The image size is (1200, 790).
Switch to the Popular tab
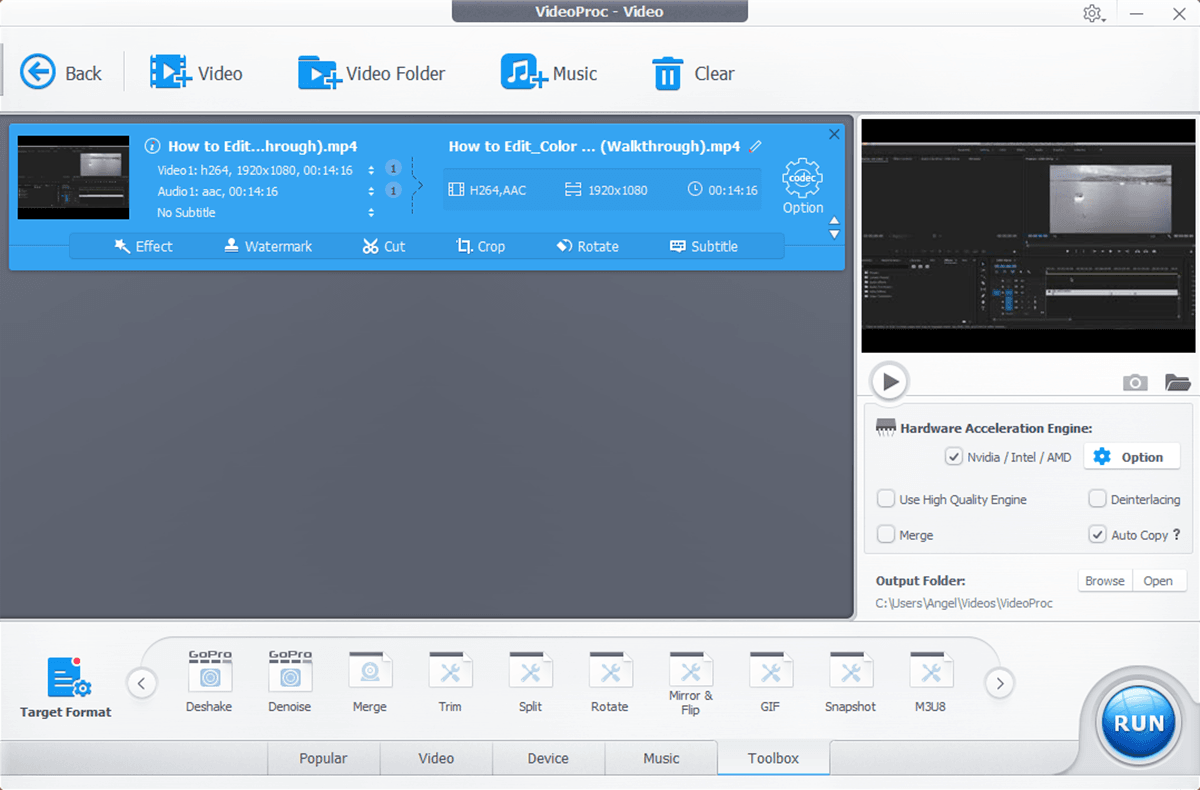click(x=323, y=758)
